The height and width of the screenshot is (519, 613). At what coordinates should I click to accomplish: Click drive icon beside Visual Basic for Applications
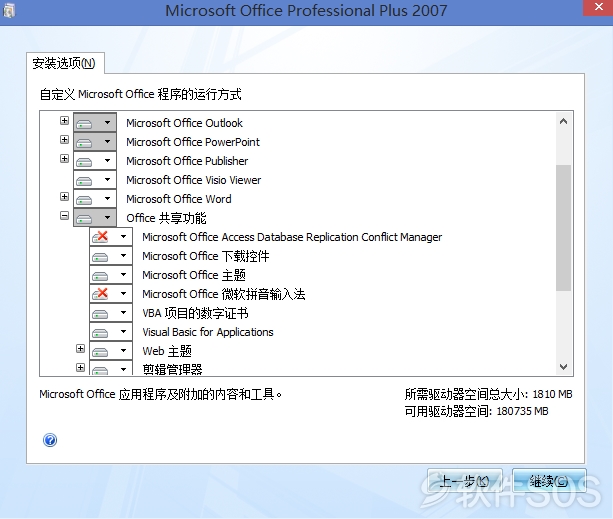pos(100,333)
